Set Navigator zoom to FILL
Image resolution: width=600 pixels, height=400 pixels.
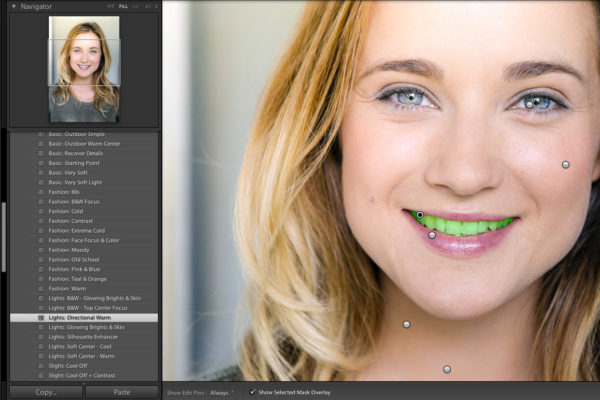click(x=123, y=7)
